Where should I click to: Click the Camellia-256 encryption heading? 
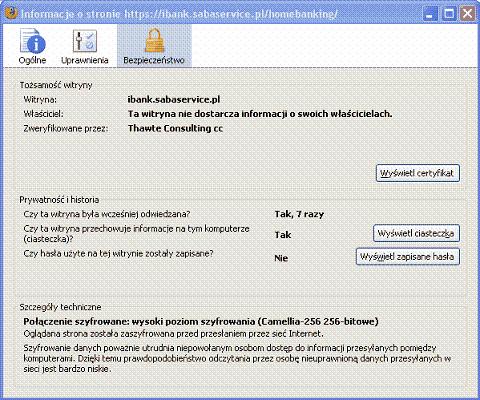click(x=201, y=322)
